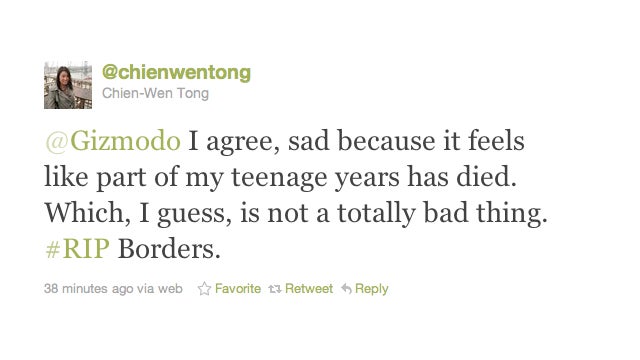Click the Chien-Wen Tong display name
The height and width of the screenshot is (360, 640).
click(x=156, y=93)
